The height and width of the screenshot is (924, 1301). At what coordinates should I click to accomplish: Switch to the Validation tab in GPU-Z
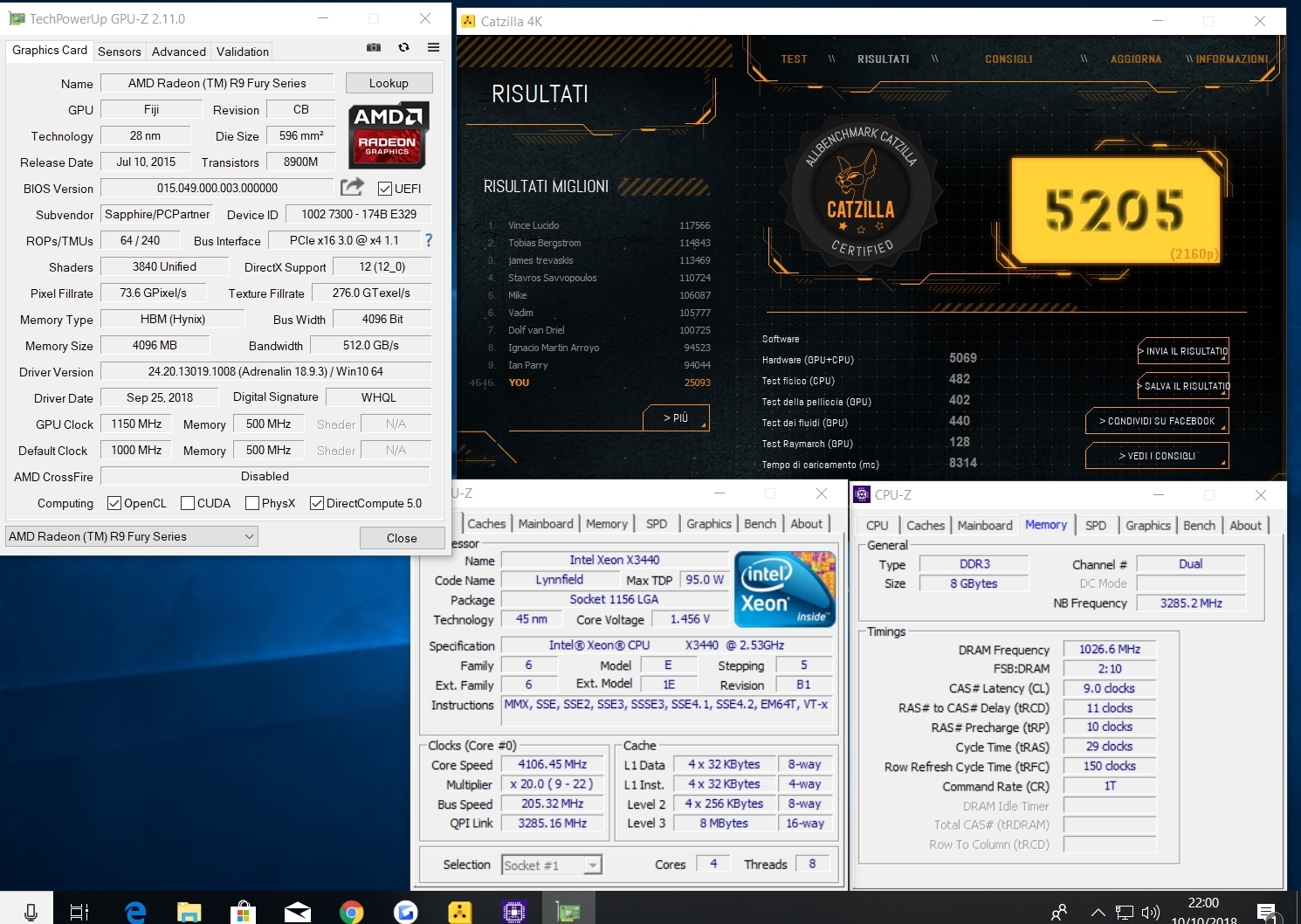coord(243,52)
